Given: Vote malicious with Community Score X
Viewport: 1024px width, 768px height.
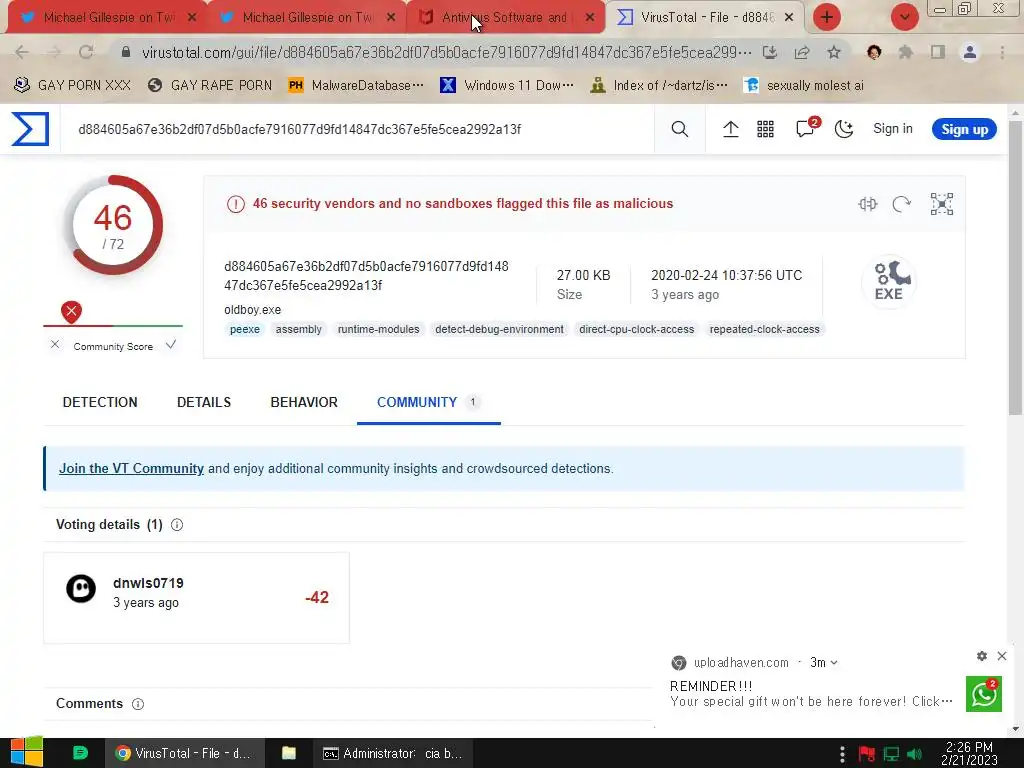Looking at the screenshot, I should pos(55,344).
